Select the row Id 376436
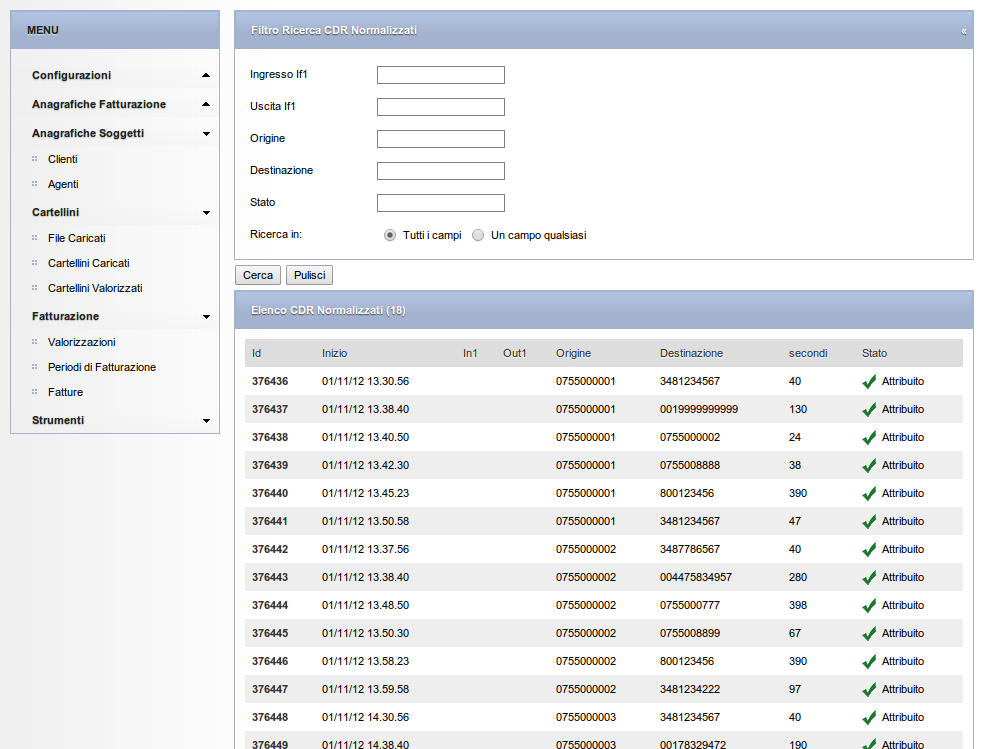The height and width of the screenshot is (749, 984). 270,381
